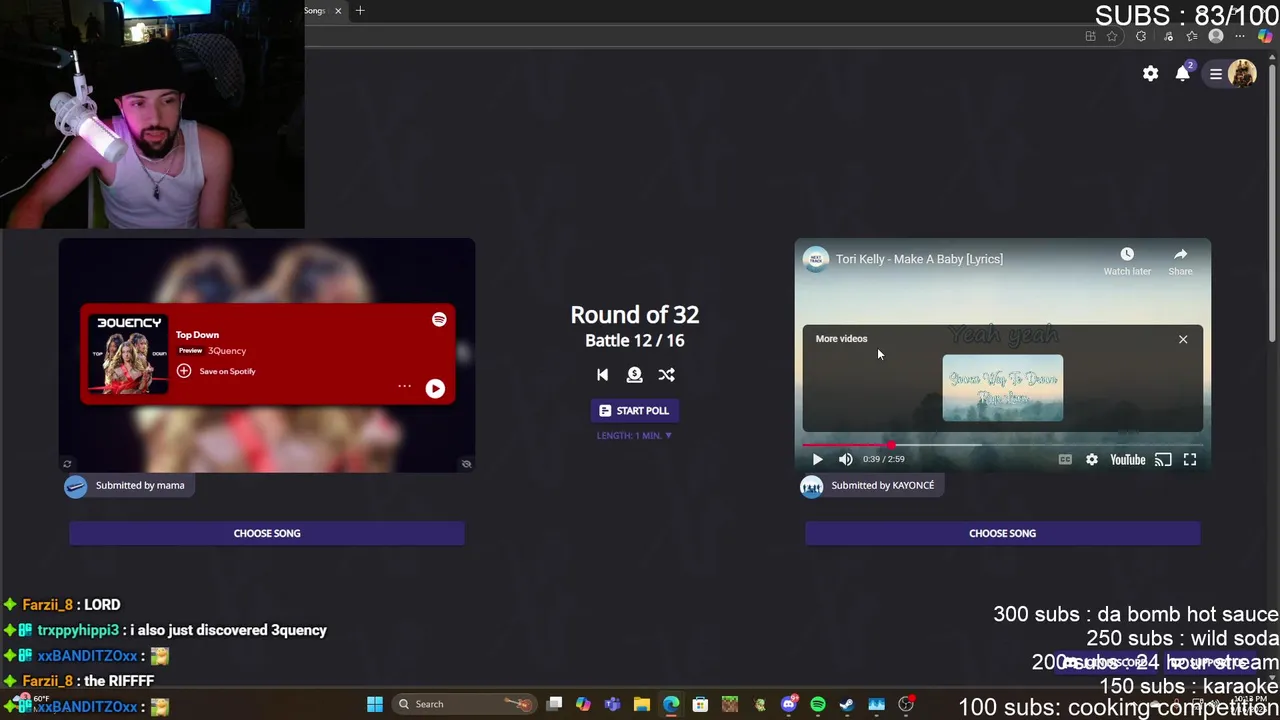Seek on the YouTube progress bar
This screenshot has height=720, width=1280.
coord(1002,445)
